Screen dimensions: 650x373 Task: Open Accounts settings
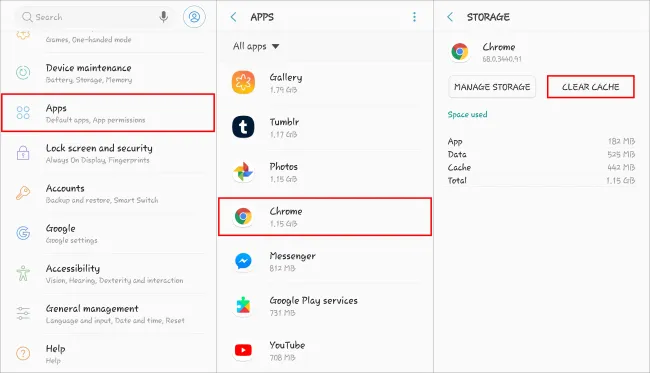(x=108, y=193)
